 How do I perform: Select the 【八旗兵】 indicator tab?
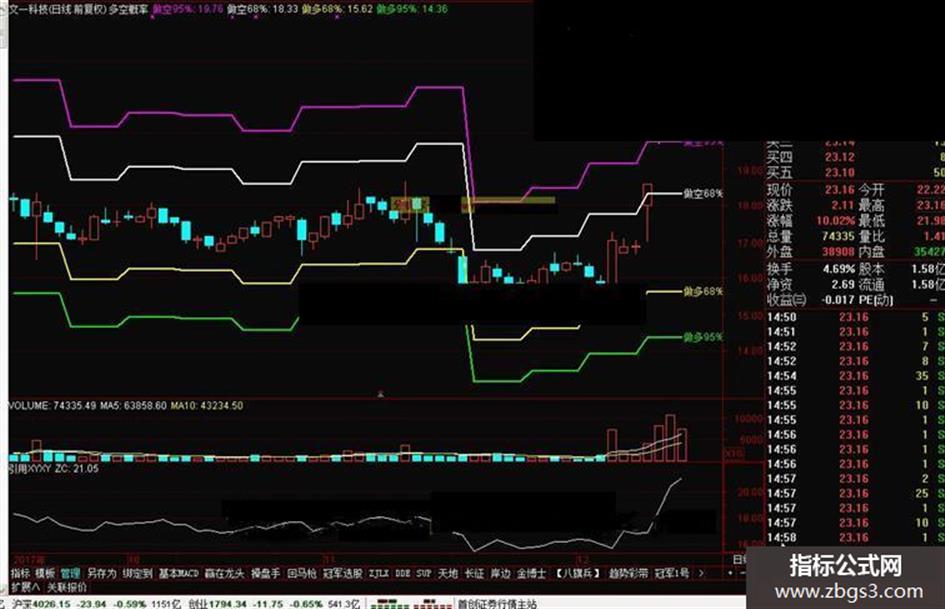tap(578, 573)
